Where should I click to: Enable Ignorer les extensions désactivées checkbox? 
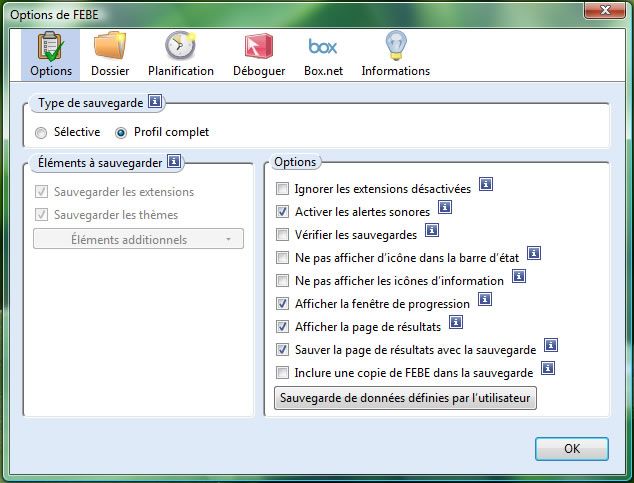tap(282, 188)
